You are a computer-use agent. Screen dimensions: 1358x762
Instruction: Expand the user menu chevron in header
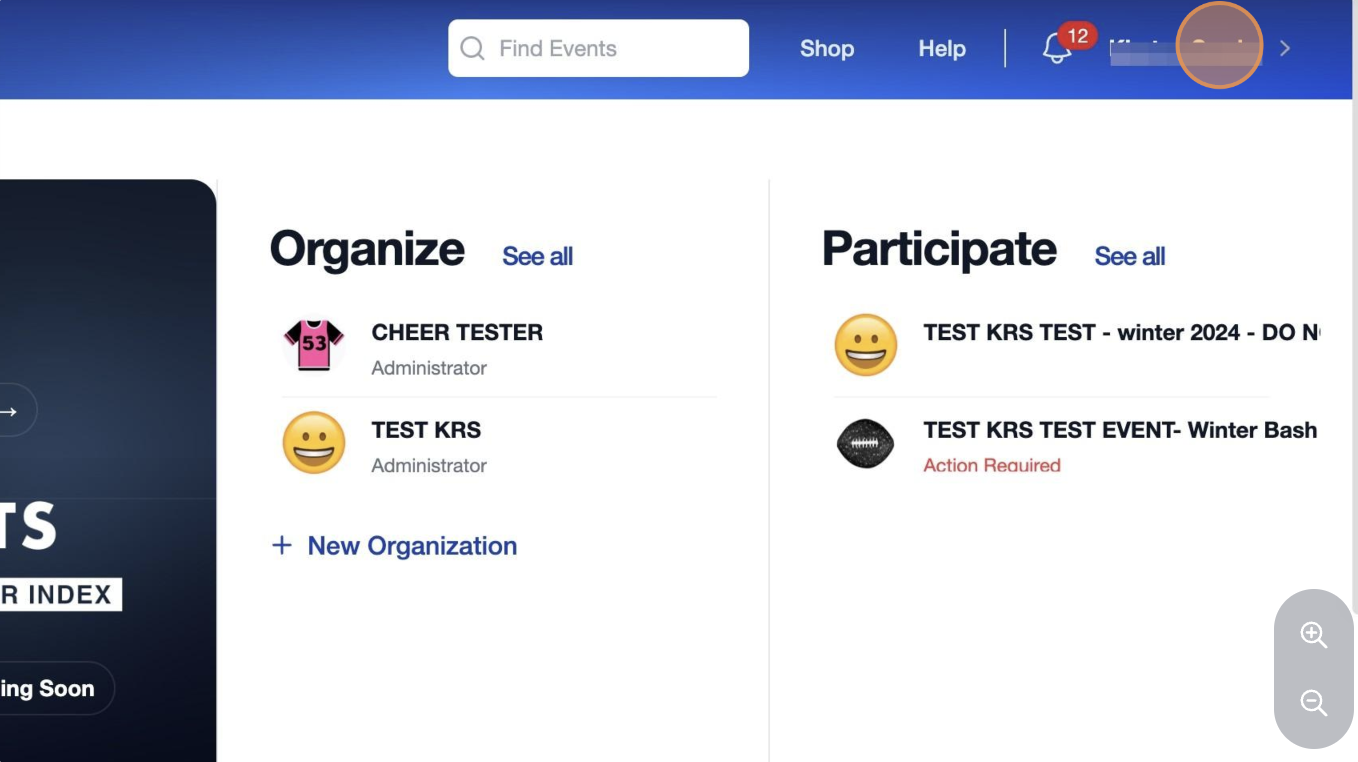pos(1285,48)
